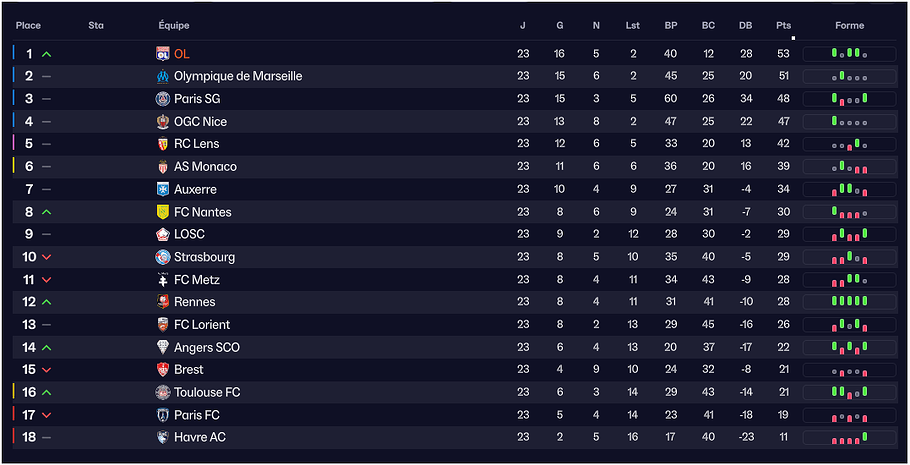
Task: Click the red down arrow beside Paris FC
Action: 47,415
